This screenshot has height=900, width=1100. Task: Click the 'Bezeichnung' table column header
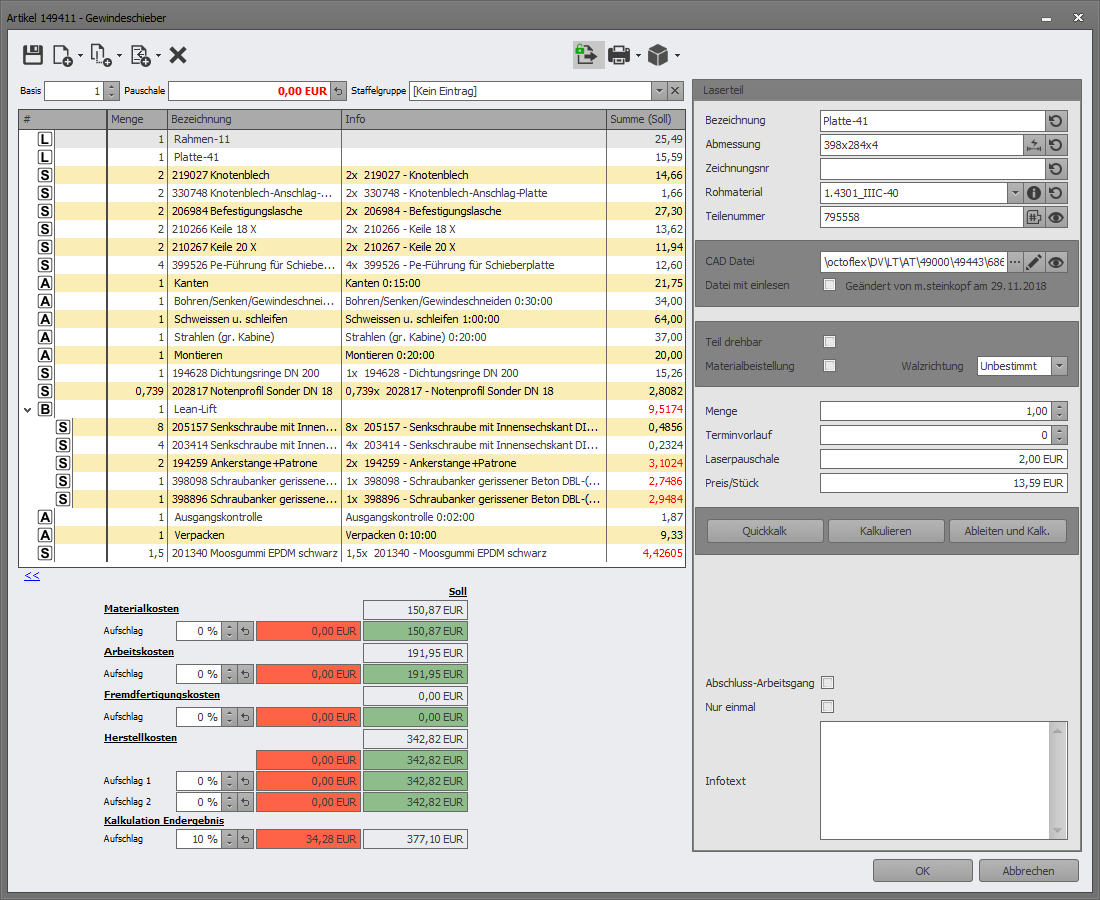pyautogui.click(x=253, y=120)
